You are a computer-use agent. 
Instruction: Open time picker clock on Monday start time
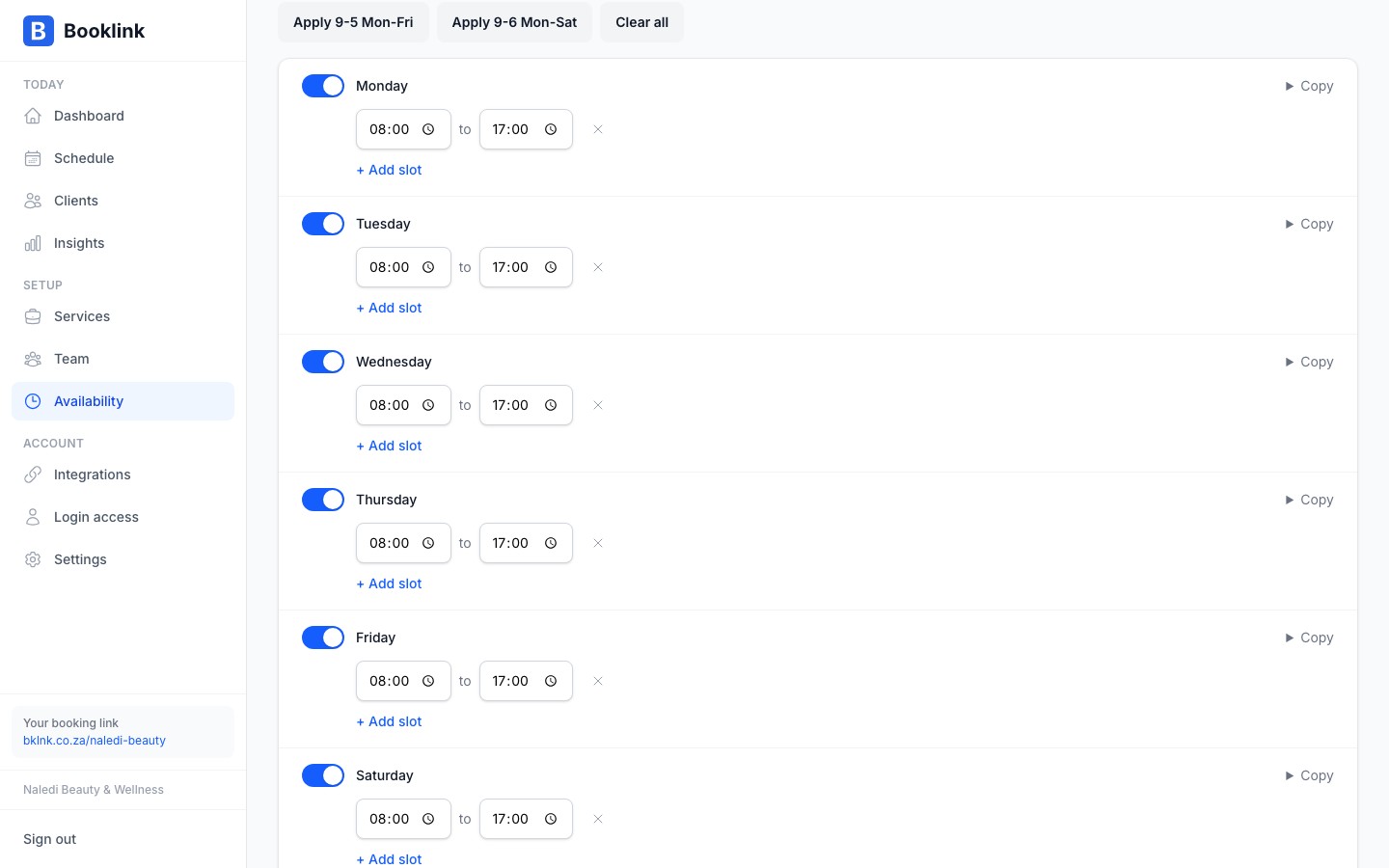click(x=428, y=129)
